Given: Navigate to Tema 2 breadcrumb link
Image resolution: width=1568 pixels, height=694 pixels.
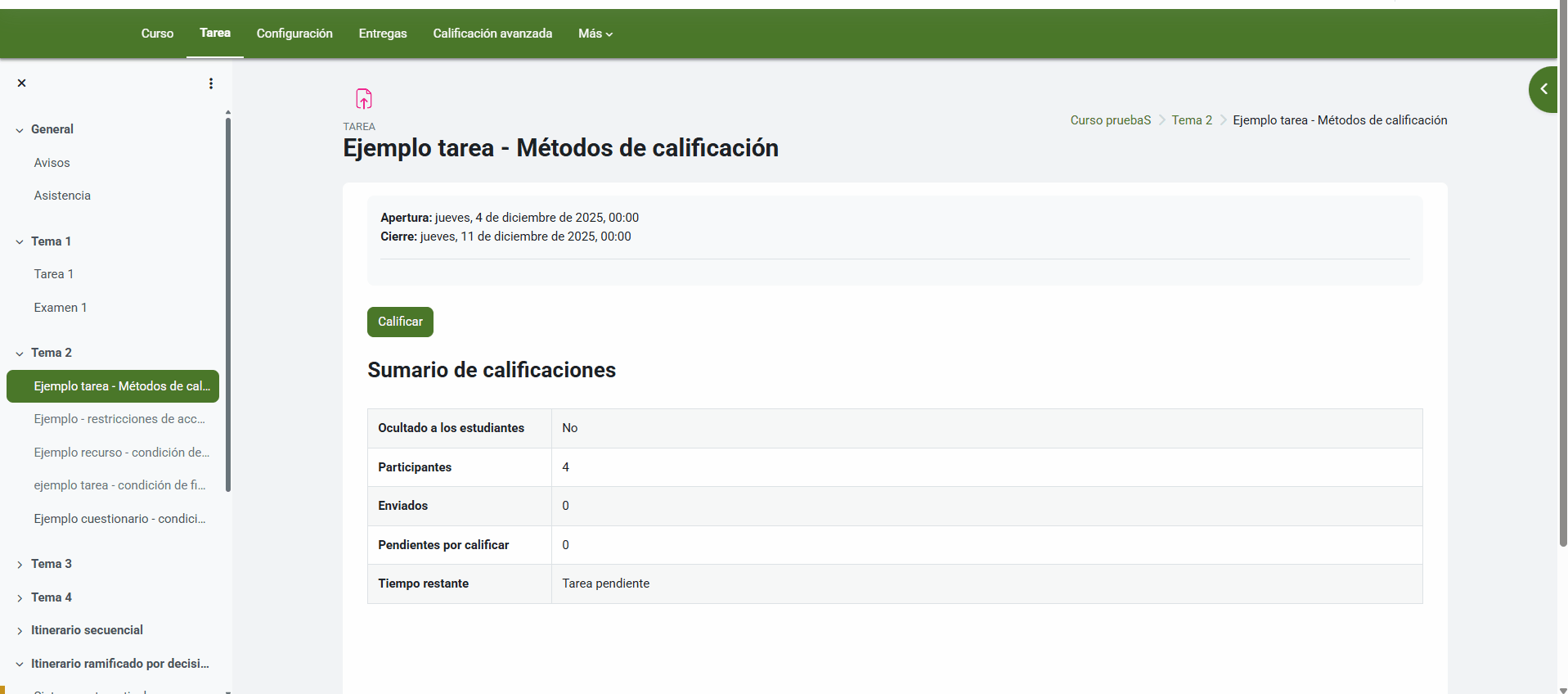Looking at the screenshot, I should pyautogui.click(x=1192, y=120).
